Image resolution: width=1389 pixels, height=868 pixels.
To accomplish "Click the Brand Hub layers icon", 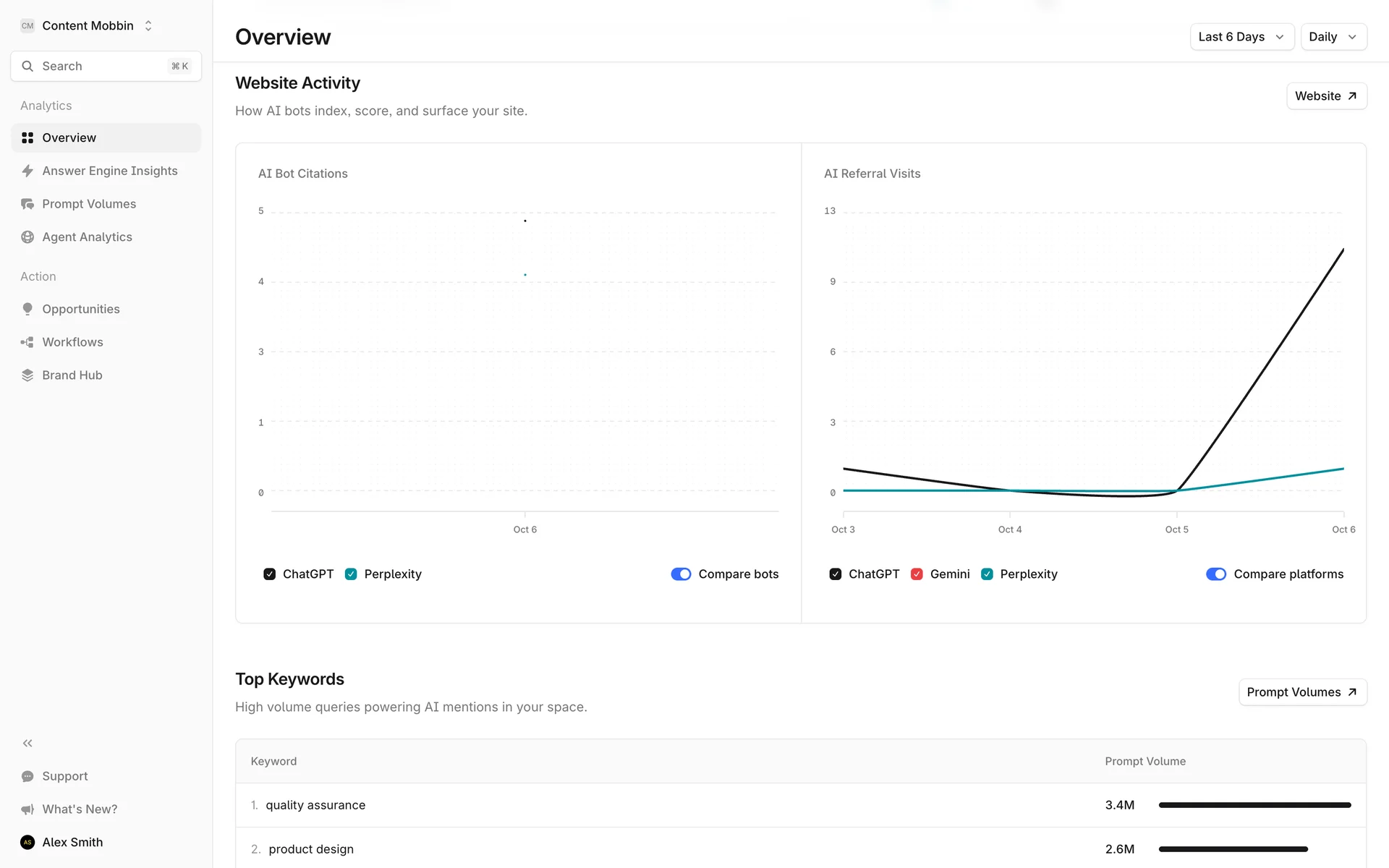I will [27, 375].
